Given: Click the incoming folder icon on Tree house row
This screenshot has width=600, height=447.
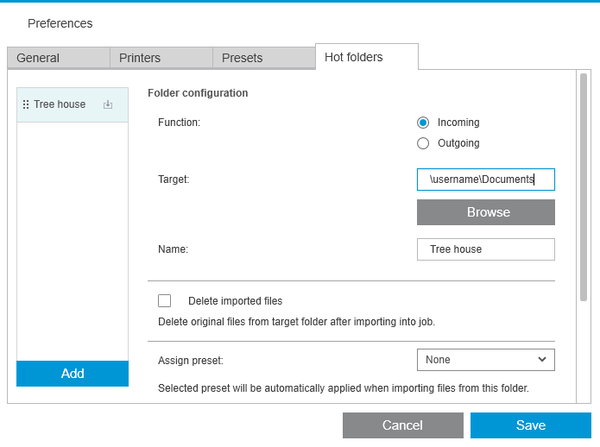Looking at the screenshot, I should tap(108, 104).
